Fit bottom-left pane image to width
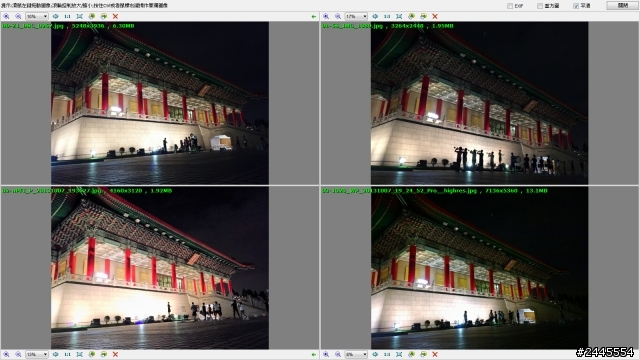Viewport: 640px width, 360px height. coord(56,354)
